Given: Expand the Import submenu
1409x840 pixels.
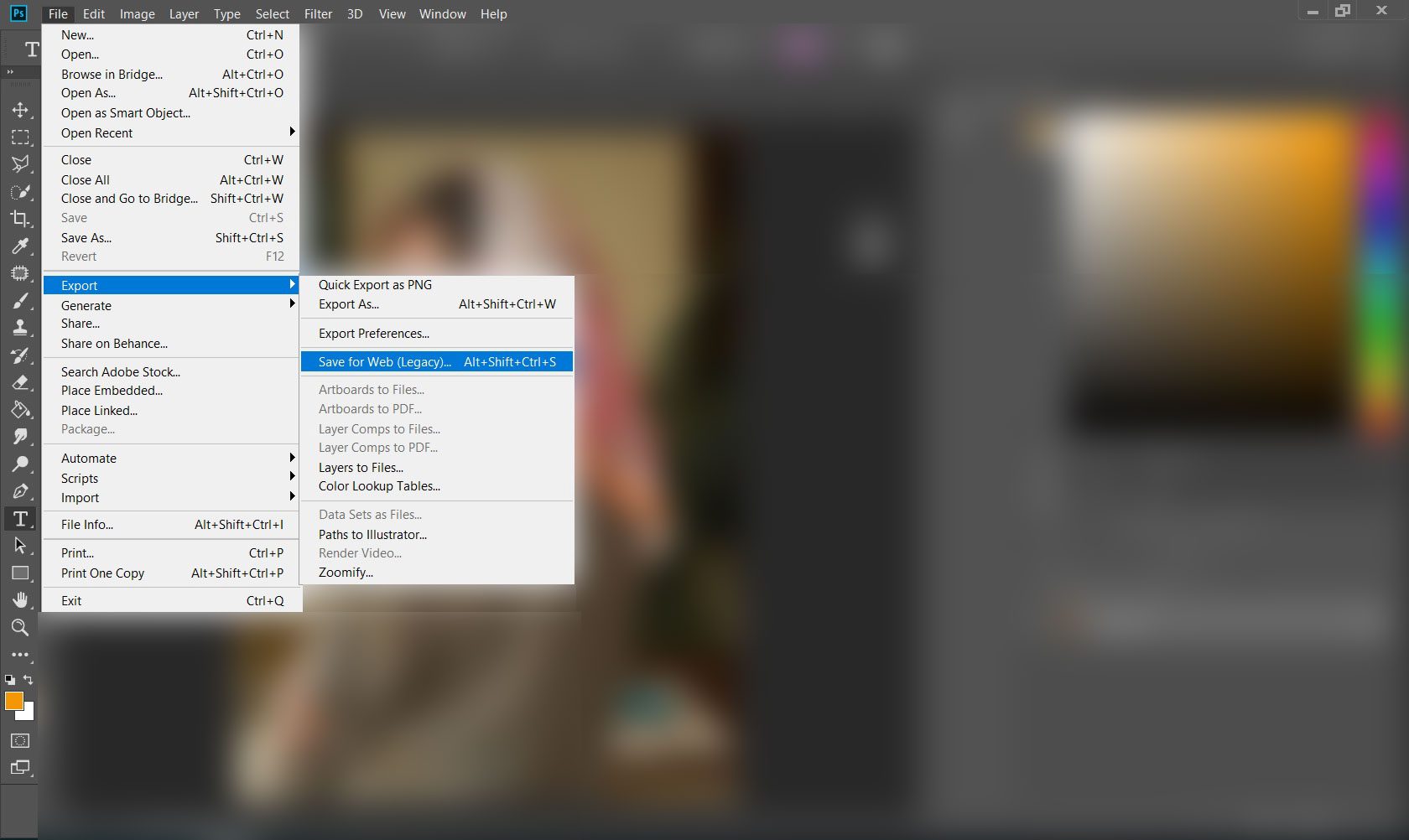Looking at the screenshot, I should pyautogui.click(x=171, y=497).
